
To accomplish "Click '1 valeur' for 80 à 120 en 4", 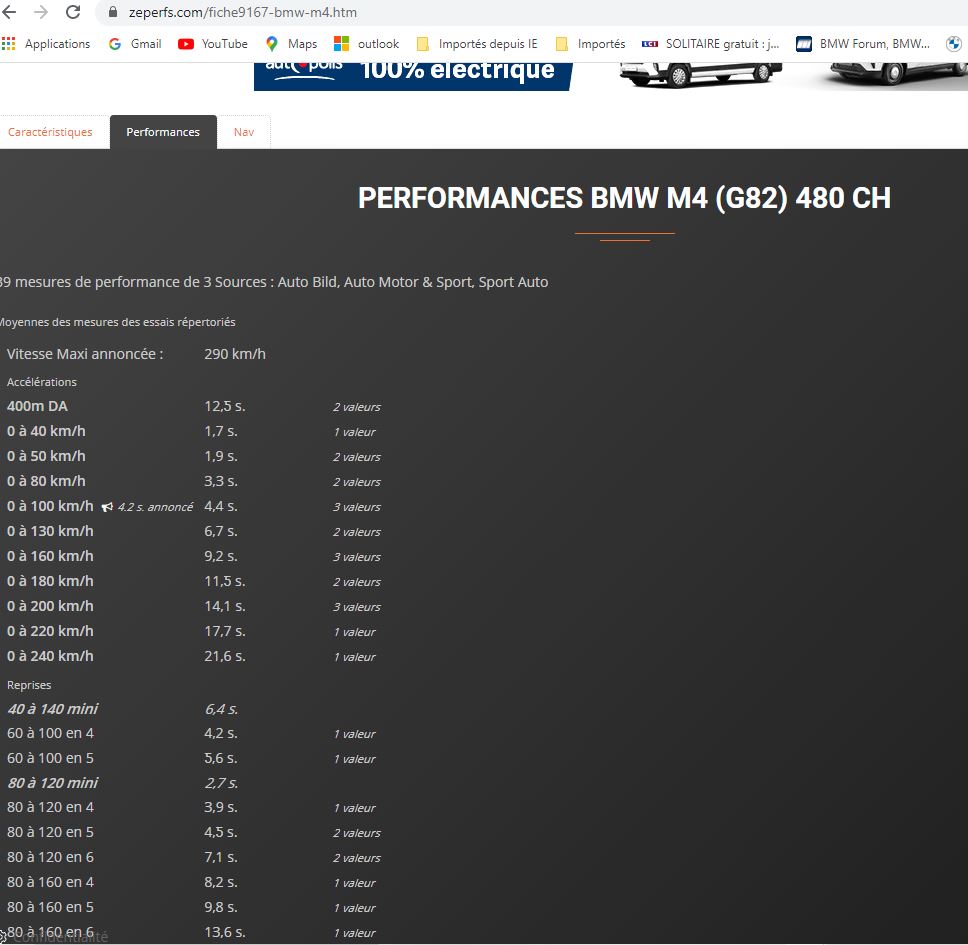I will pos(354,808).
